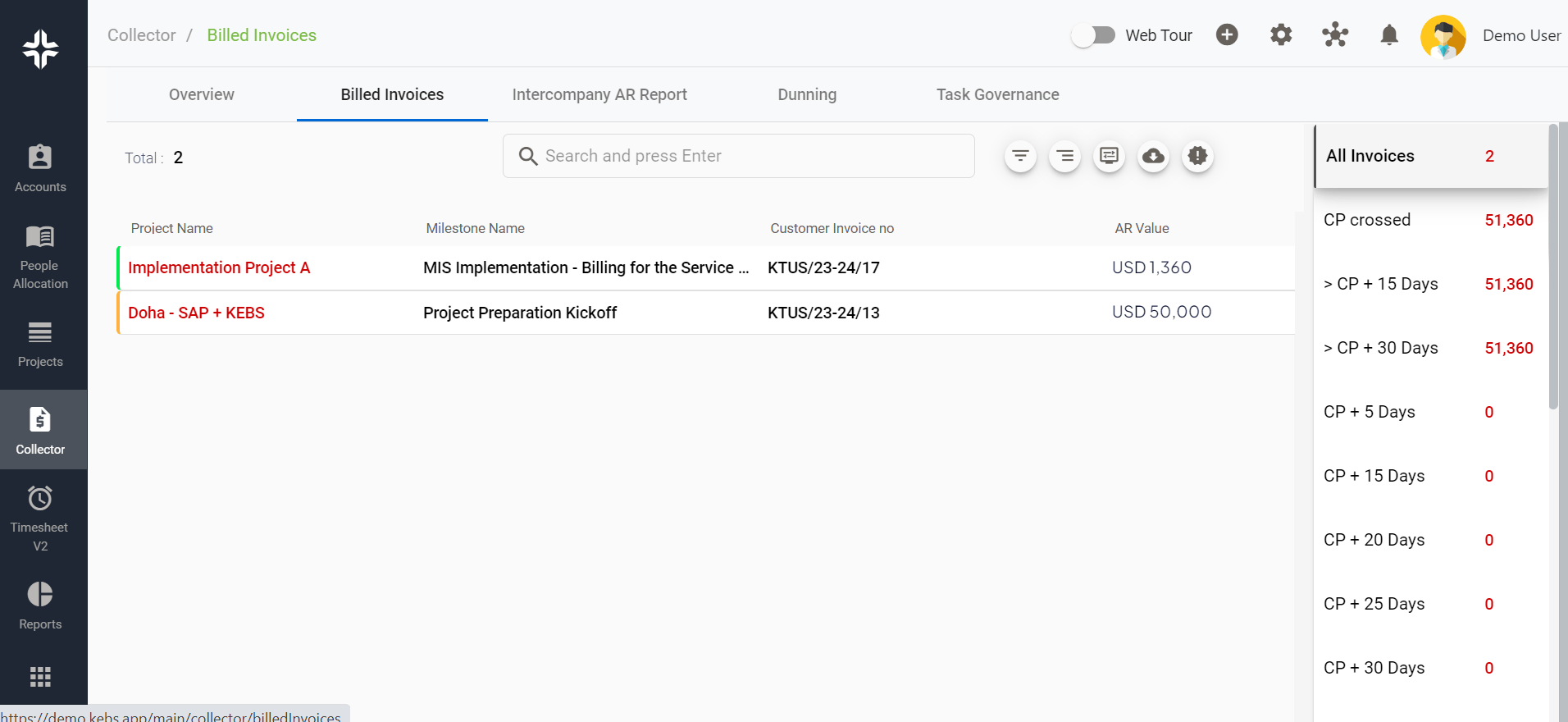The image size is (1568, 722).
Task: Open the settings gear icon
Action: tap(1280, 35)
